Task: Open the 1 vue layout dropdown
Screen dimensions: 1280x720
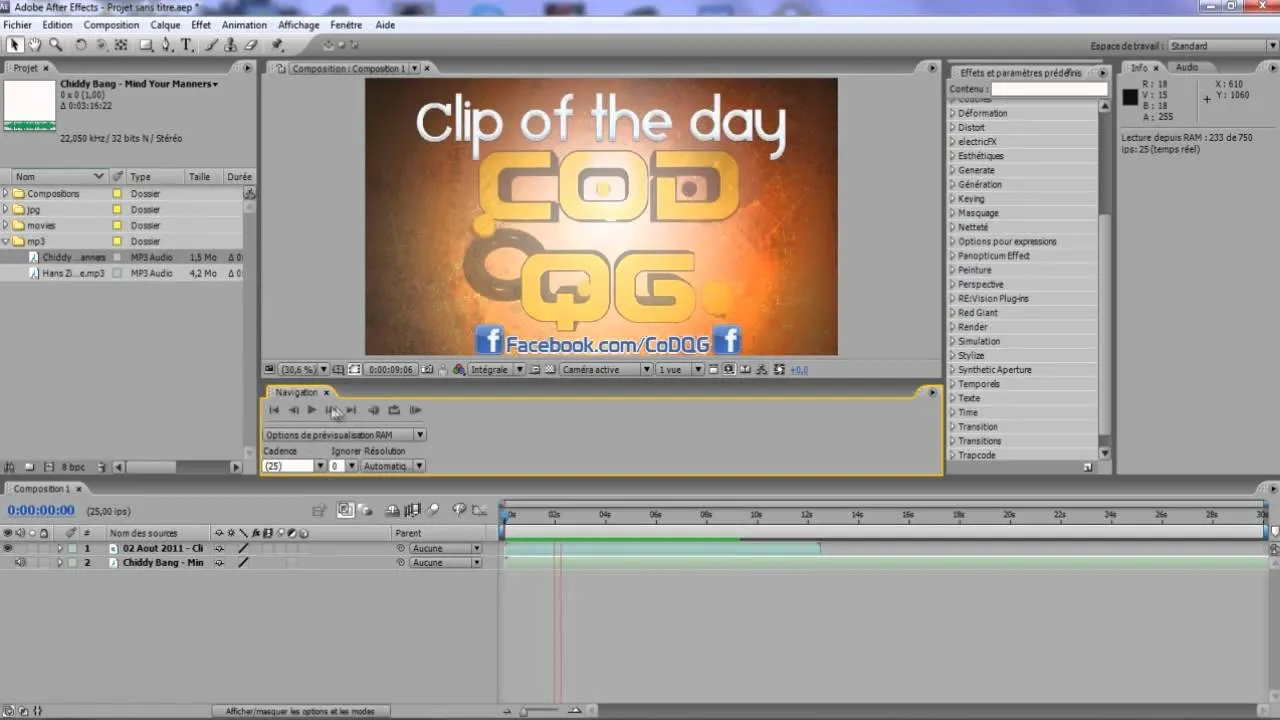Action: pos(680,369)
